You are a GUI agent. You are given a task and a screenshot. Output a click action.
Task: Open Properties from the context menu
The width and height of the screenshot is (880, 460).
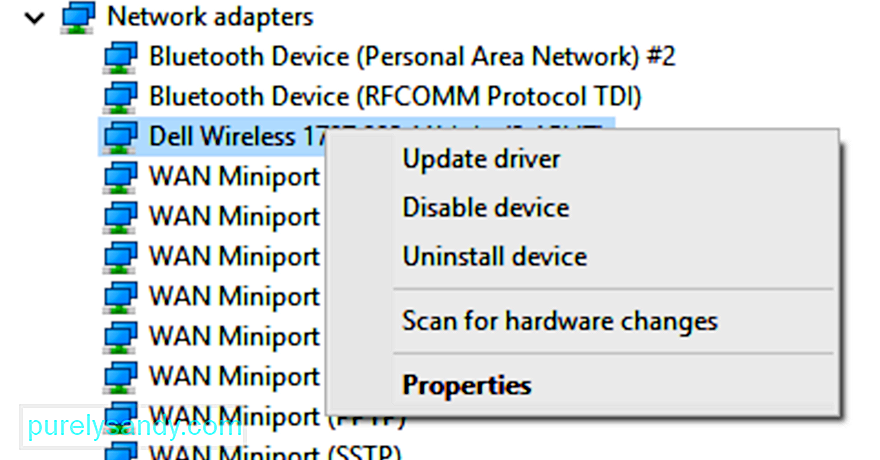467,386
